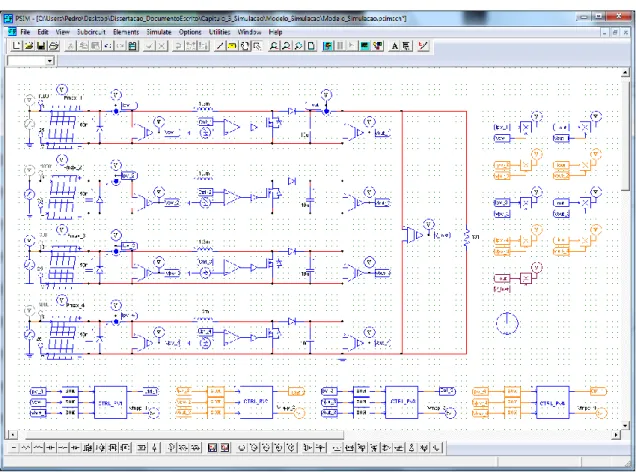Click the horizontal scrollbar left arrow
The width and height of the screenshot is (636, 472).
pyautogui.click(x=13, y=435)
